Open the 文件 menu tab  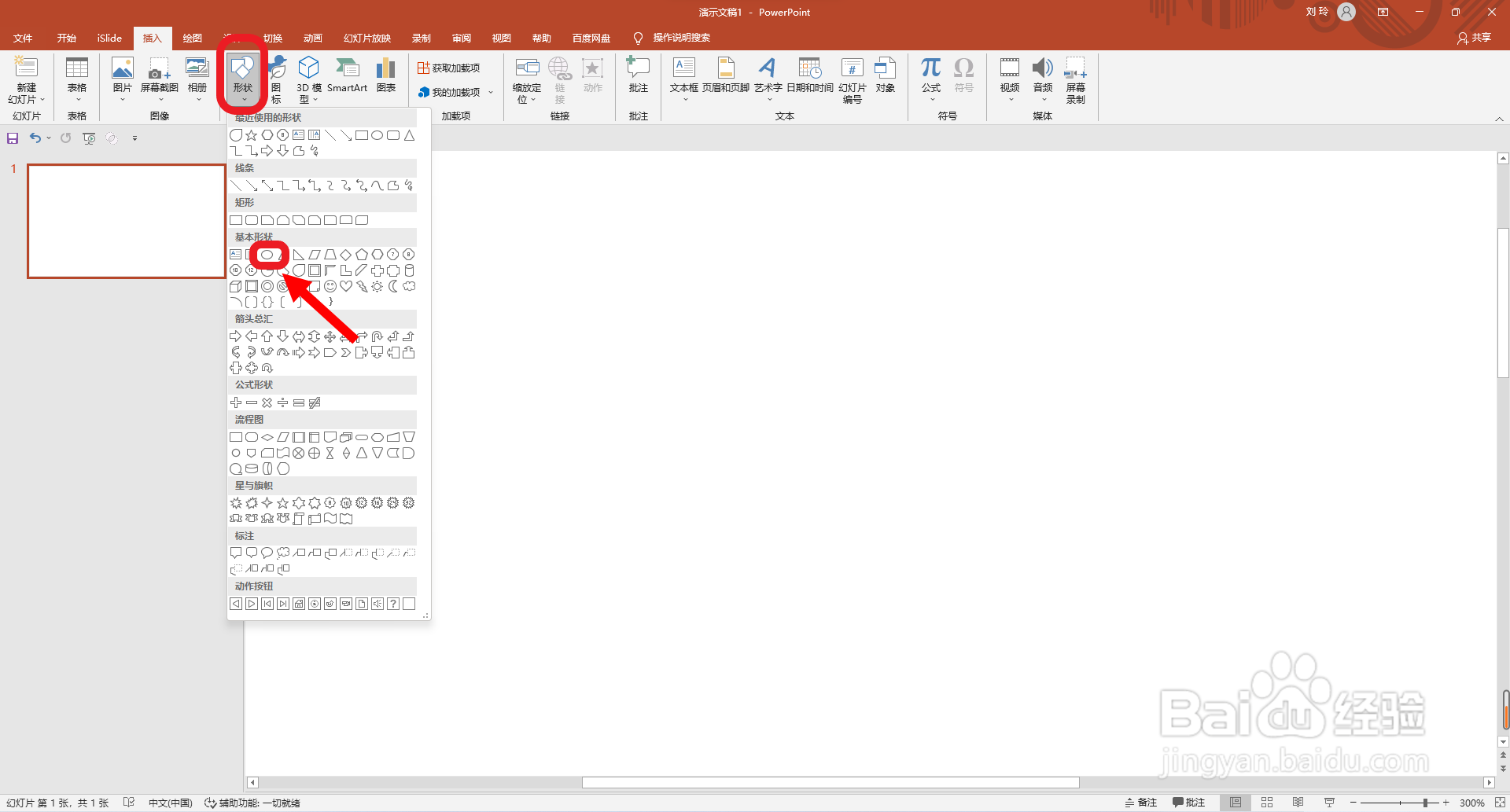point(23,38)
